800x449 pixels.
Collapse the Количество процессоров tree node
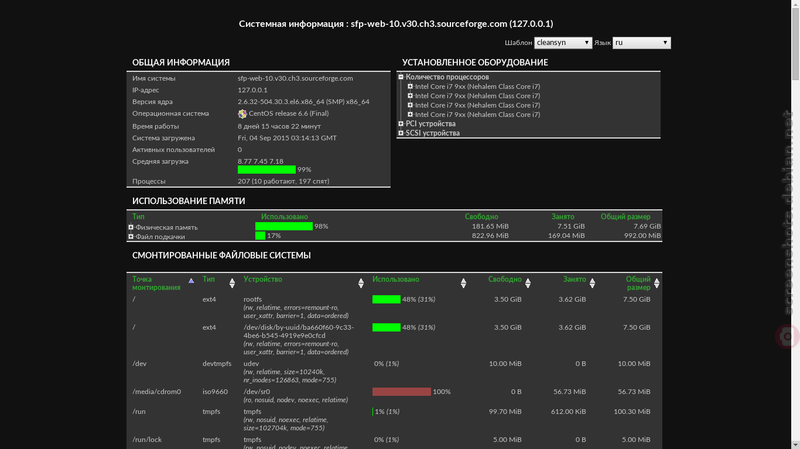[x=401, y=77]
